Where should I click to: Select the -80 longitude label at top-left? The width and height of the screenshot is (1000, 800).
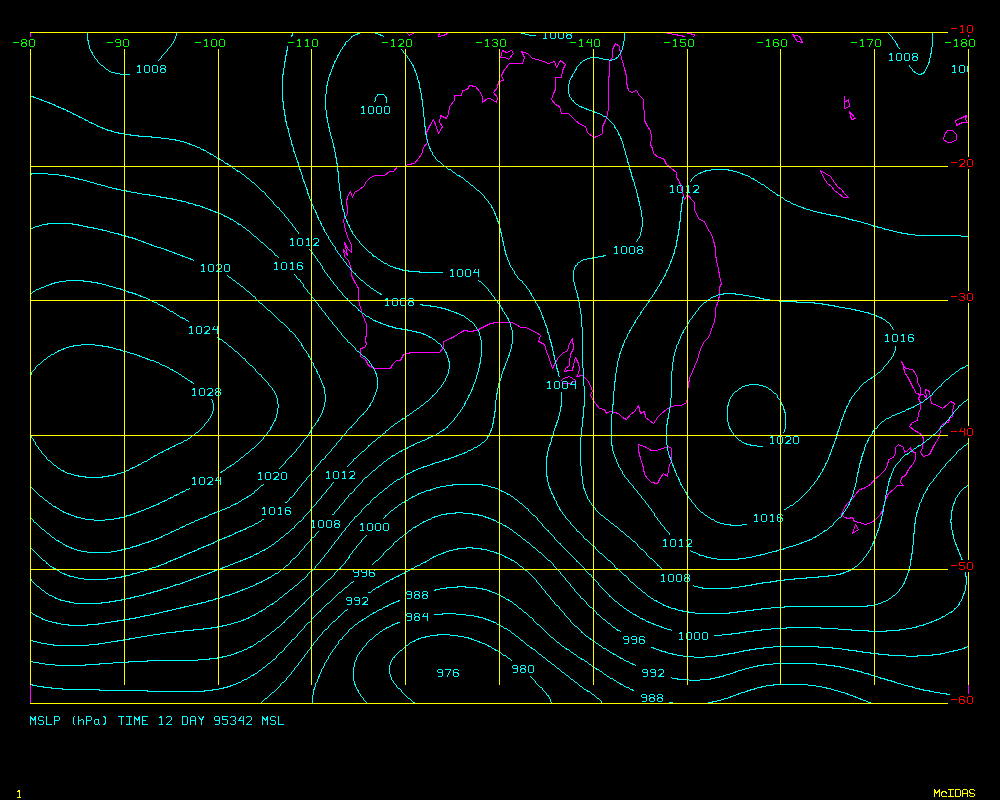coord(24,43)
